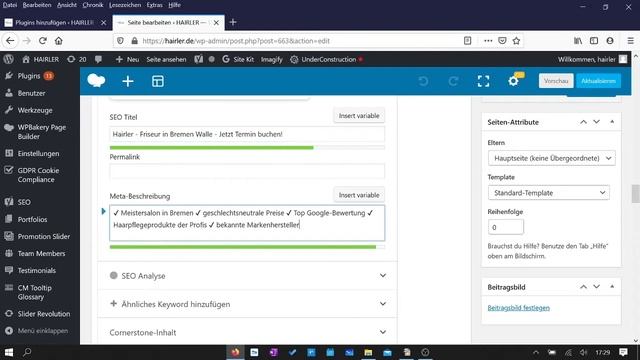Open Neu in admin bar
The height and width of the screenshot is (360, 640).
[127, 59]
